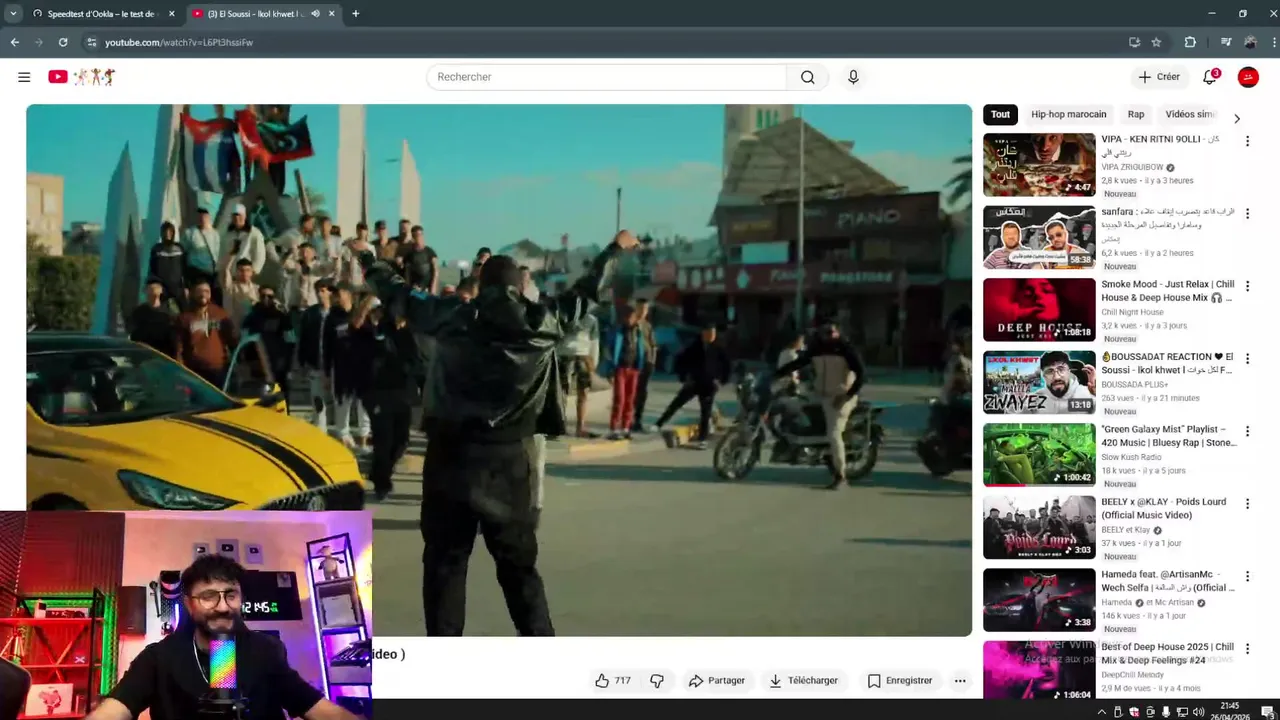Image resolution: width=1280 pixels, height=720 pixels.
Task: Go back with browser back arrow
Action: [x=15, y=42]
